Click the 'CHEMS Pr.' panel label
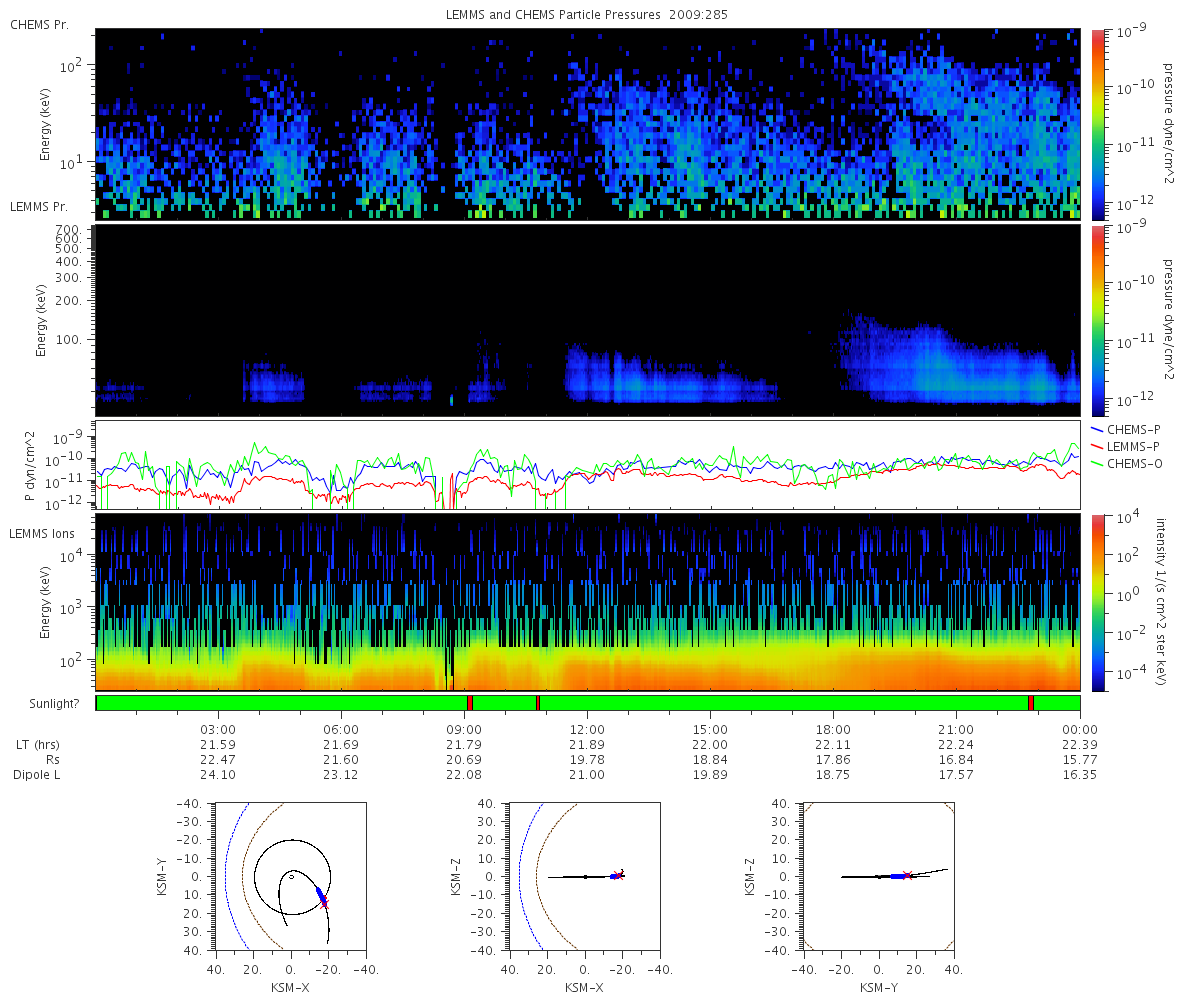This screenshot has width=1200, height=1000. (x=39, y=25)
